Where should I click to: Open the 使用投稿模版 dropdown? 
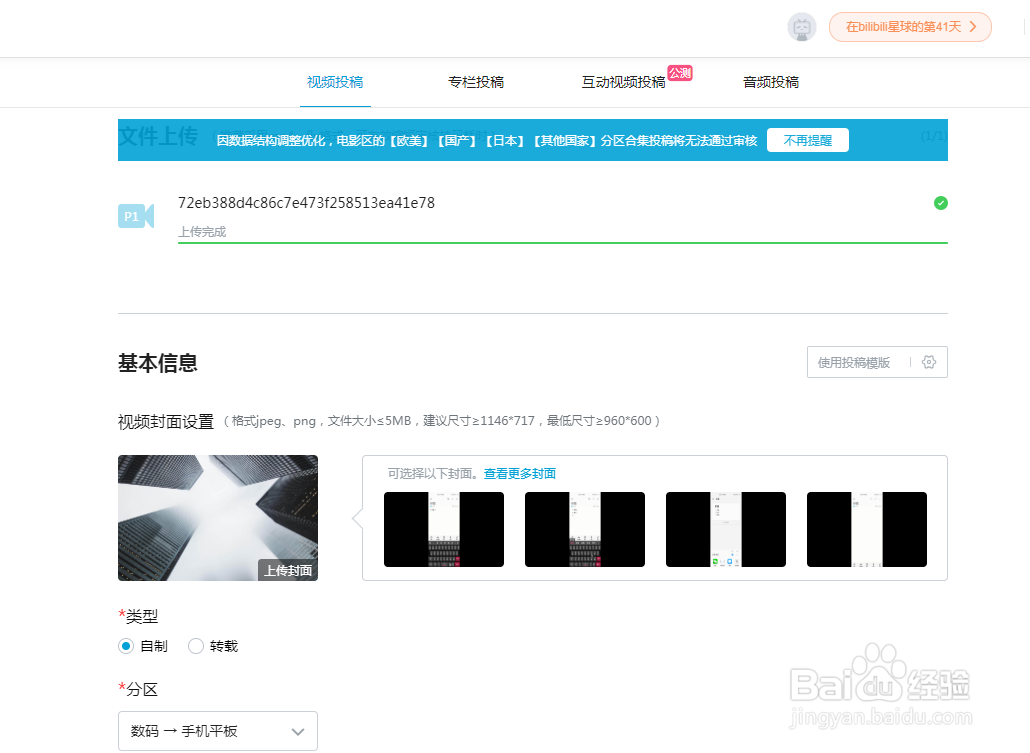click(854, 363)
